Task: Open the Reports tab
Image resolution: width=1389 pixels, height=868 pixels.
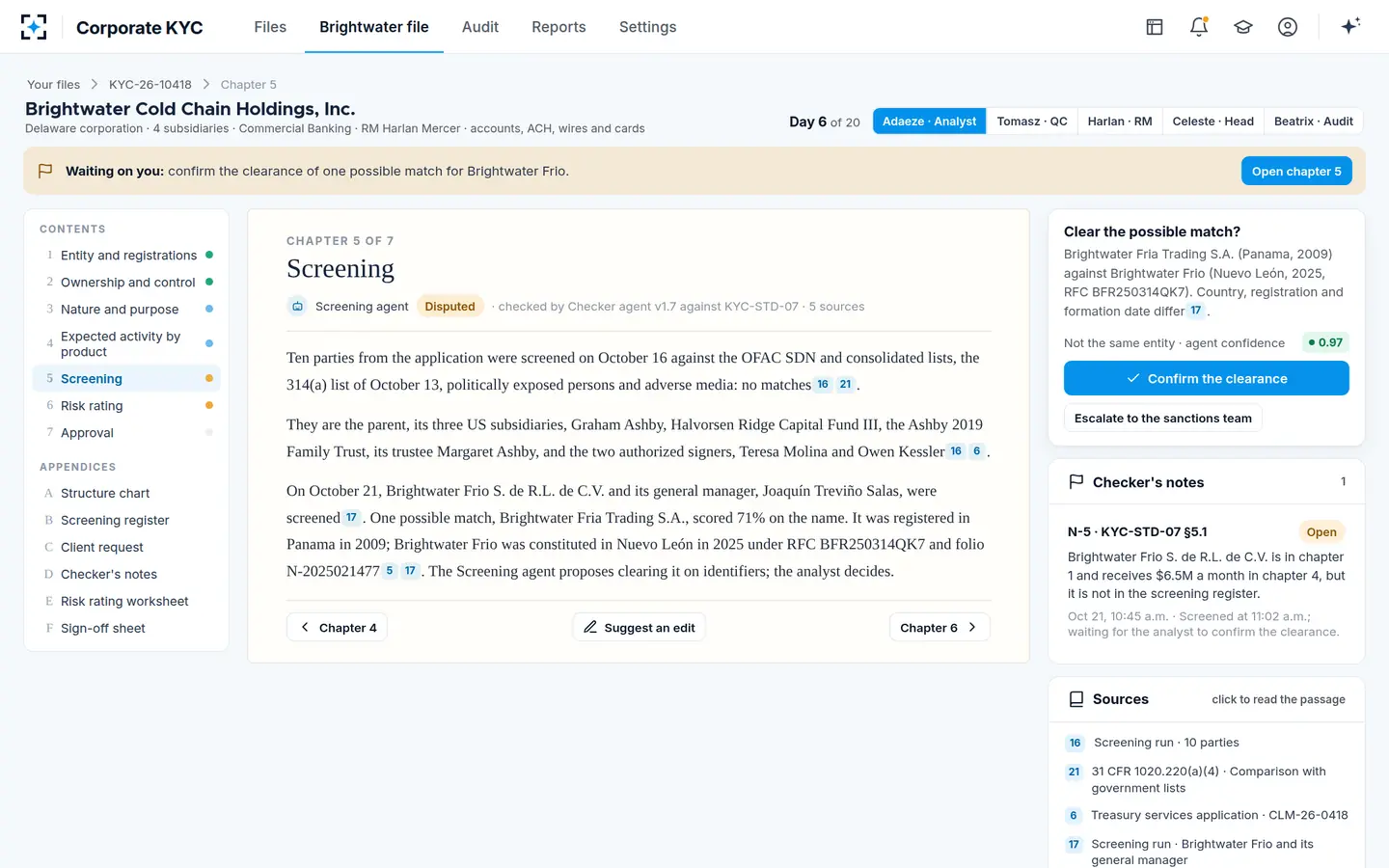Action: [558, 27]
